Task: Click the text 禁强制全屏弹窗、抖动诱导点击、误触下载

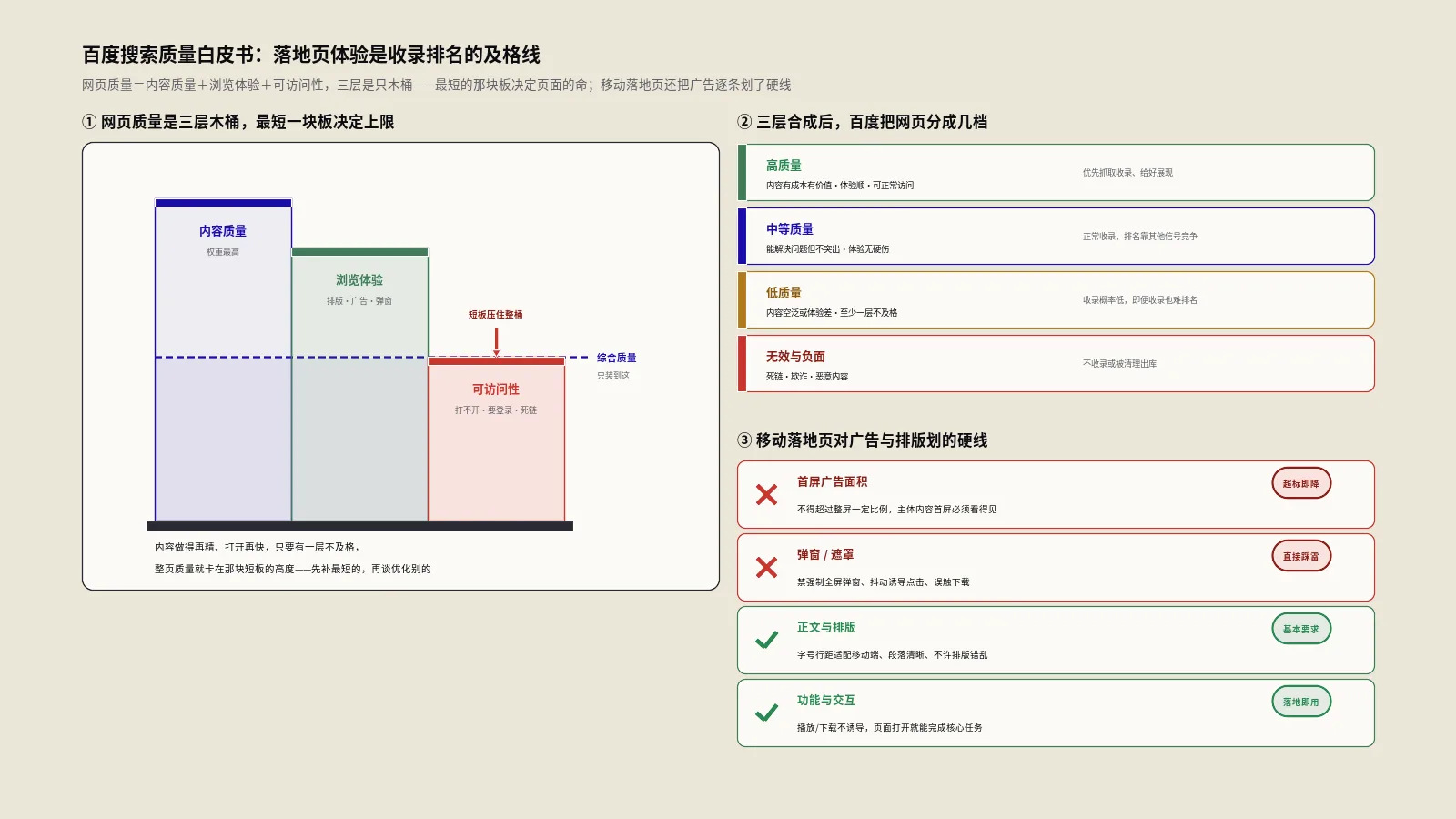Action: (884, 582)
